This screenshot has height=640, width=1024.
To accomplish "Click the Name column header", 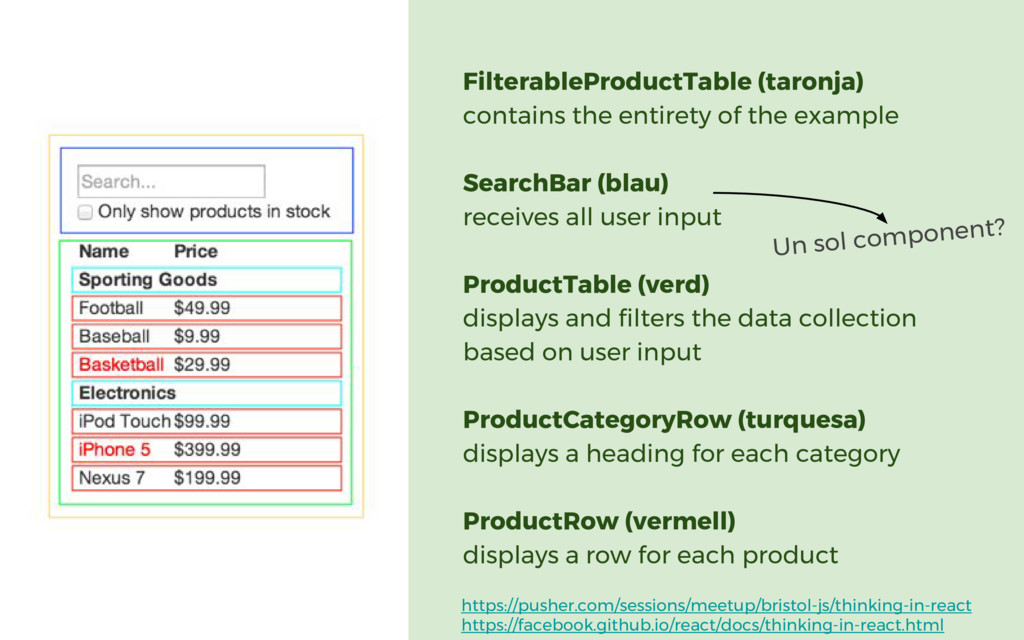I will point(104,251).
